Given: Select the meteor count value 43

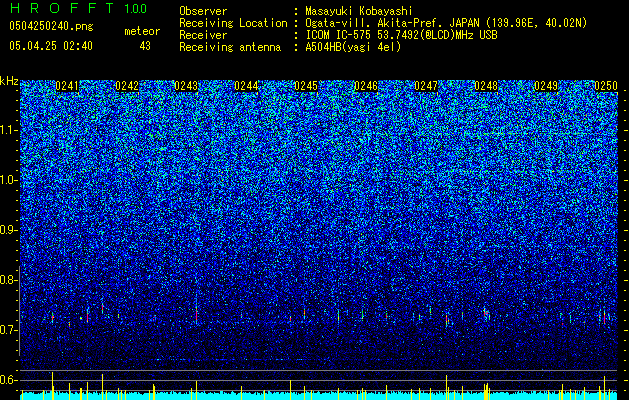Looking at the screenshot, I should click(x=145, y=46).
